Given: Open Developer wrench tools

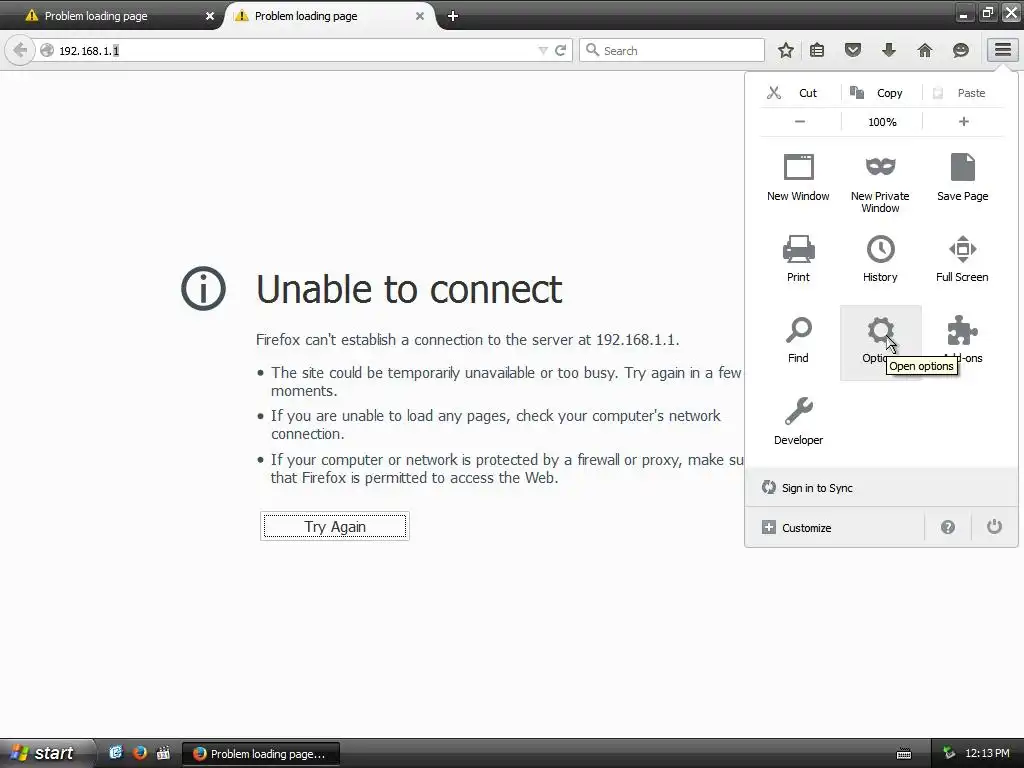Looking at the screenshot, I should pos(798,421).
